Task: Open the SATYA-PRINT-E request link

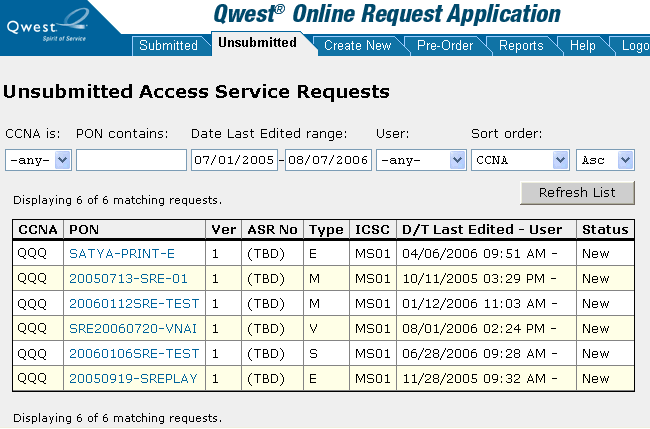Action: [x=122, y=254]
